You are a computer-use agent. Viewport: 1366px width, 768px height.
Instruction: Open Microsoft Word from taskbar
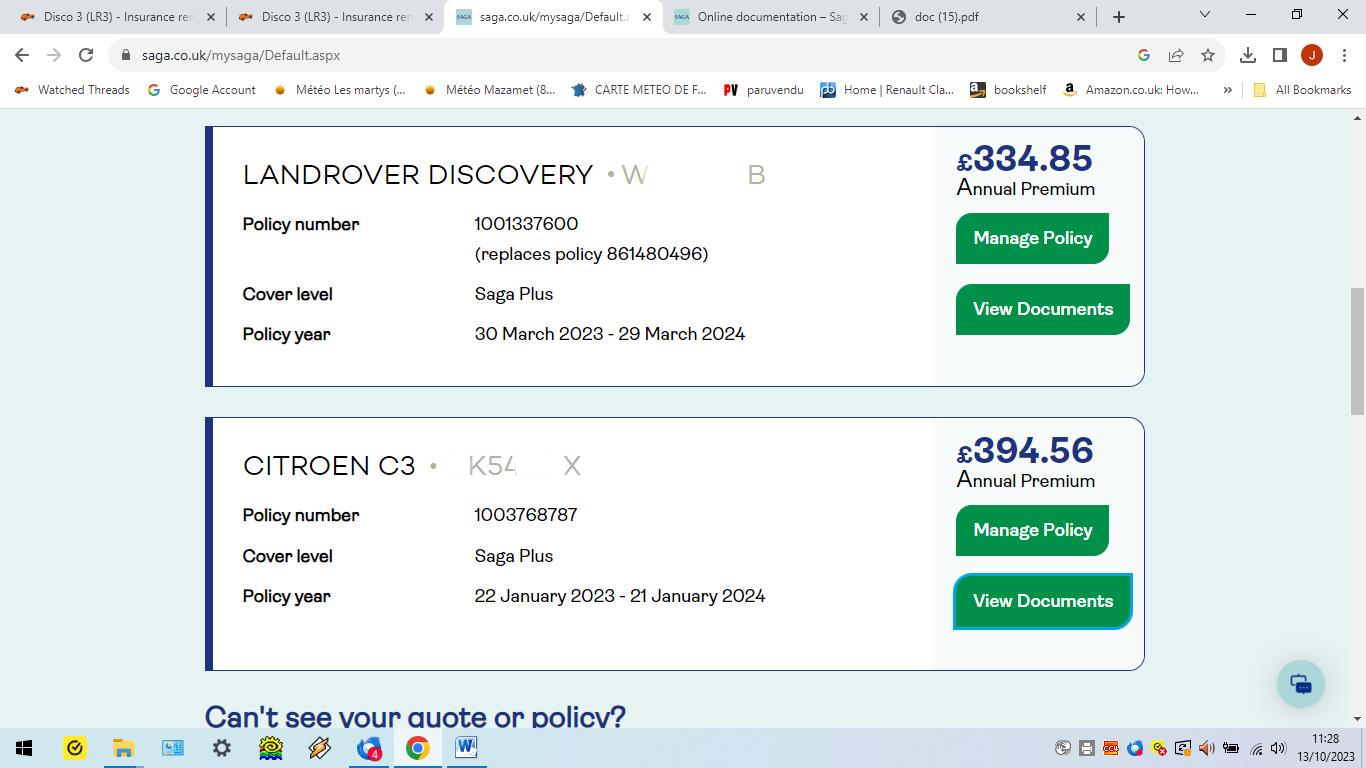[x=467, y=748]
